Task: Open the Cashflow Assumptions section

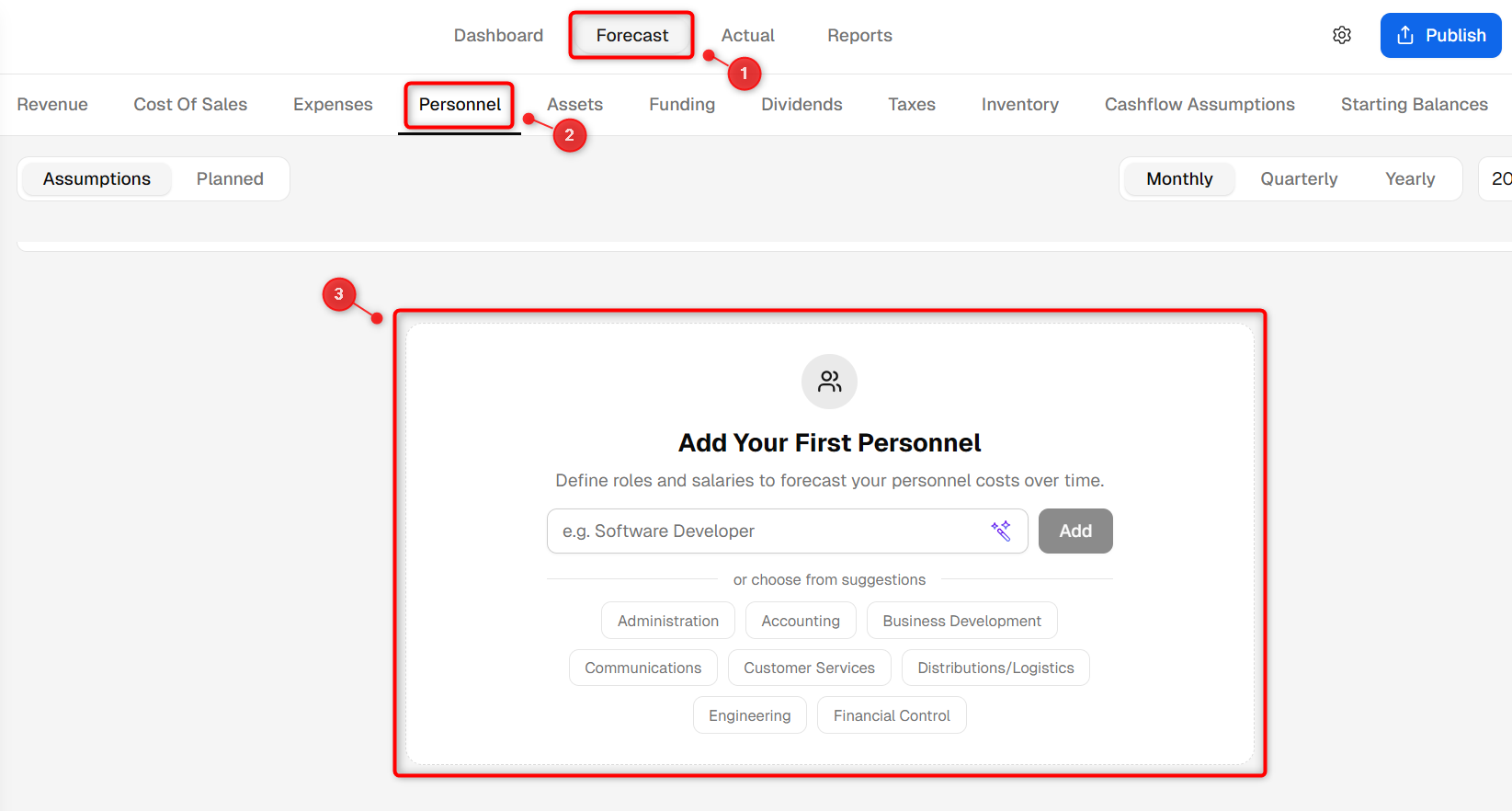Action: 1199,104
